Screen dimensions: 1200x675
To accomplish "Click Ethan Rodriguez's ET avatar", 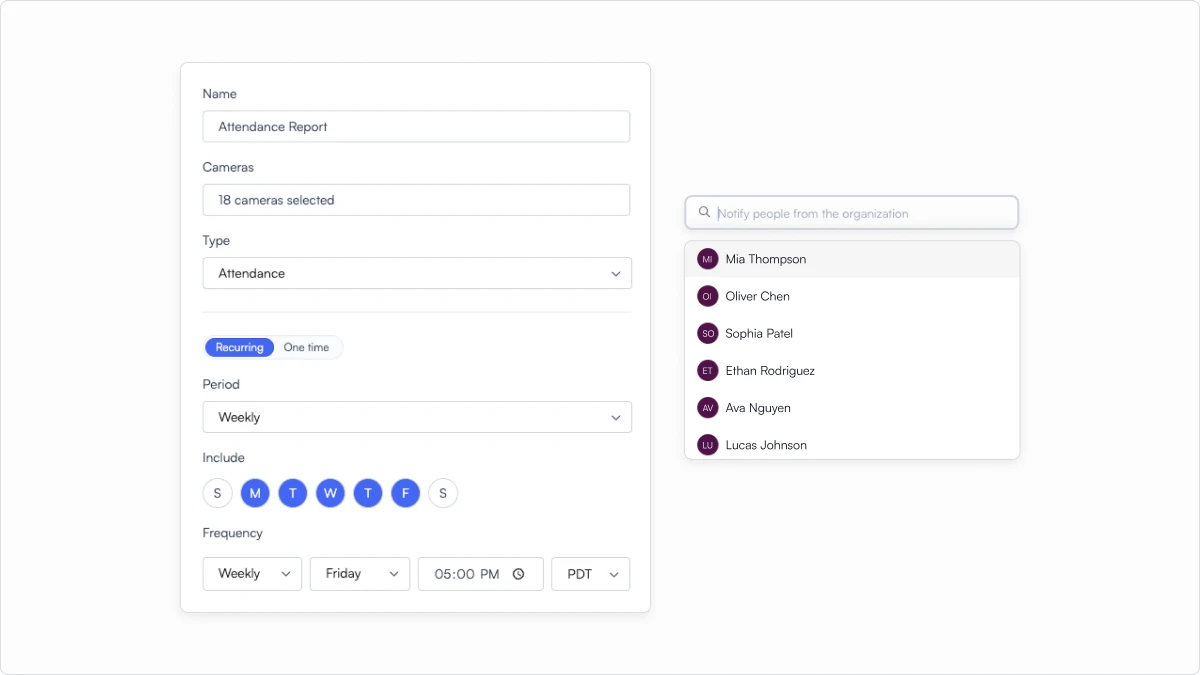I will [x=708, y=370].
